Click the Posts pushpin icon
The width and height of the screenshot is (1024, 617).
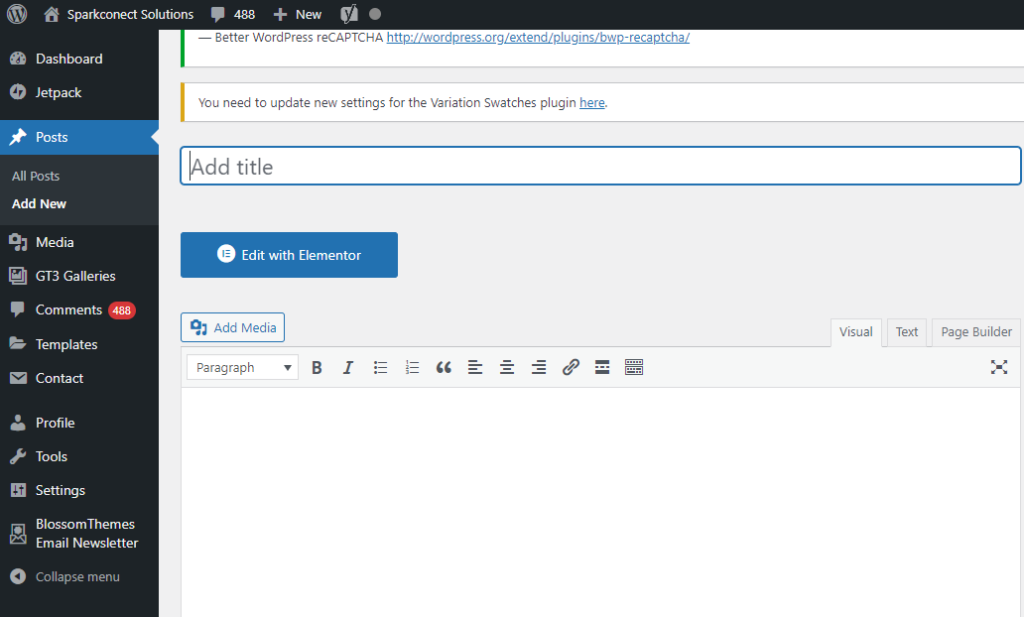[18, 137]
